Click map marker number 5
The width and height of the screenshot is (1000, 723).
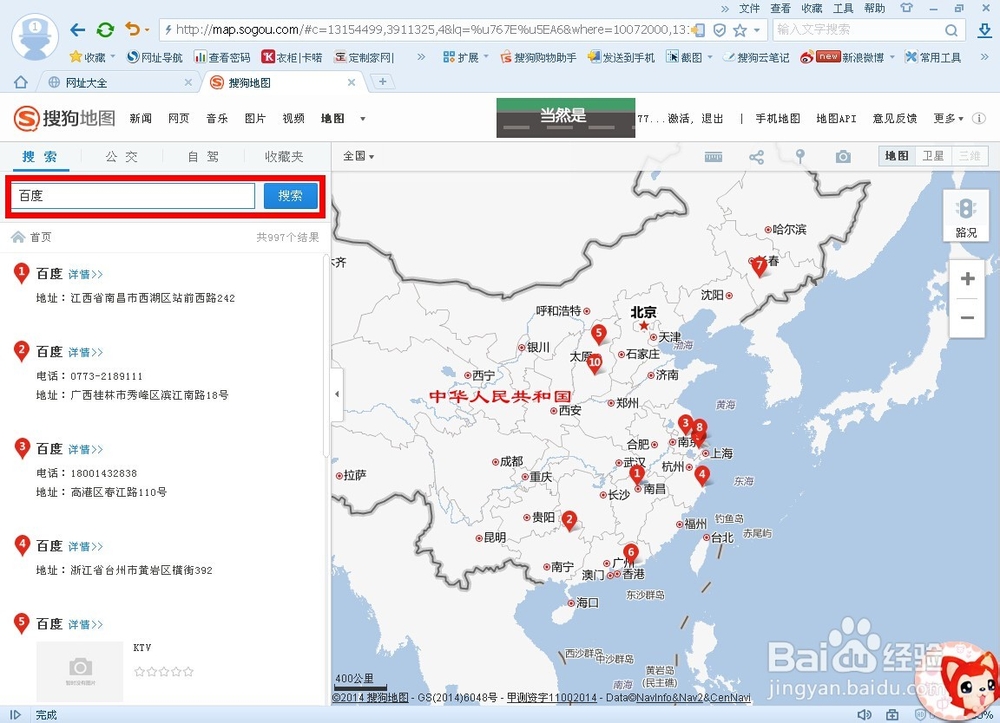pyautogui.click(x=598, y=333)
